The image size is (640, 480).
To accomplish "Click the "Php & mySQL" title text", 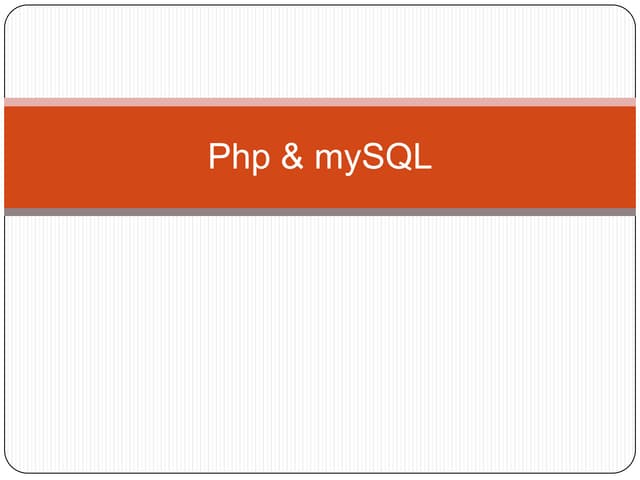I will point(320,157).
